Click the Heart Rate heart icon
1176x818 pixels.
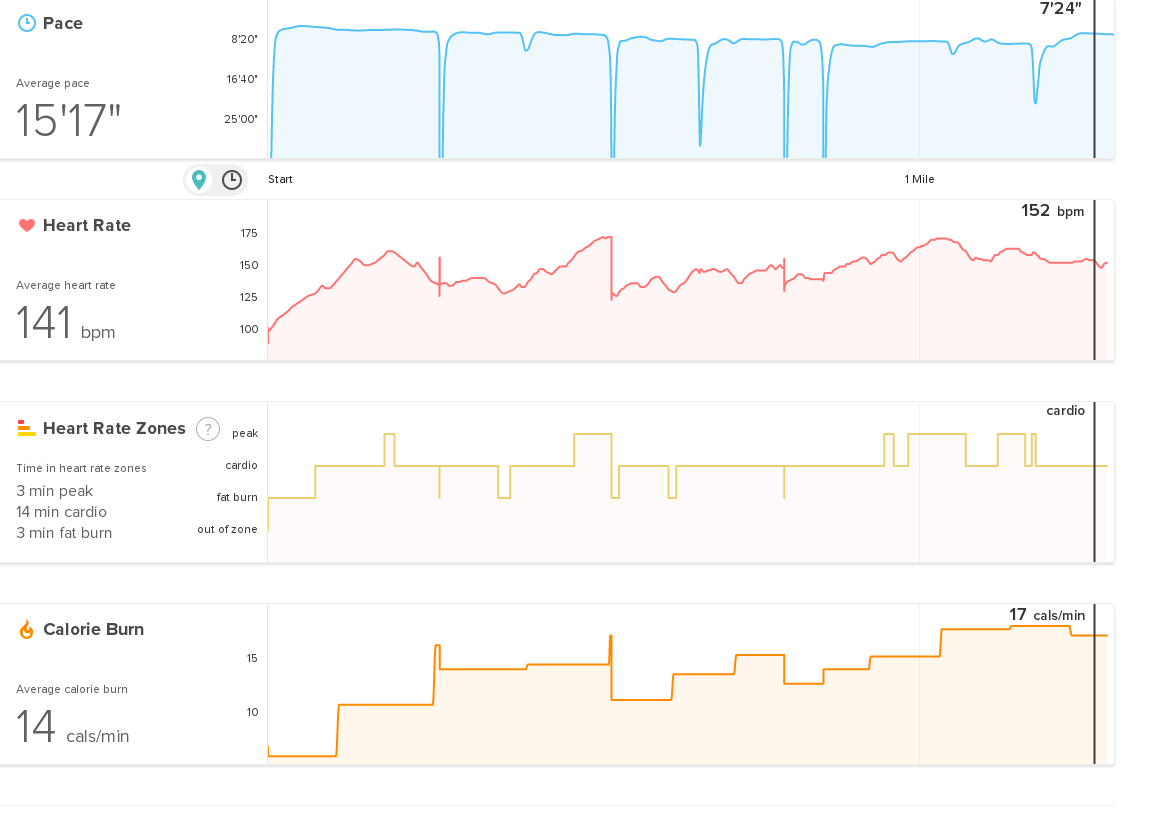pos(27,225)
